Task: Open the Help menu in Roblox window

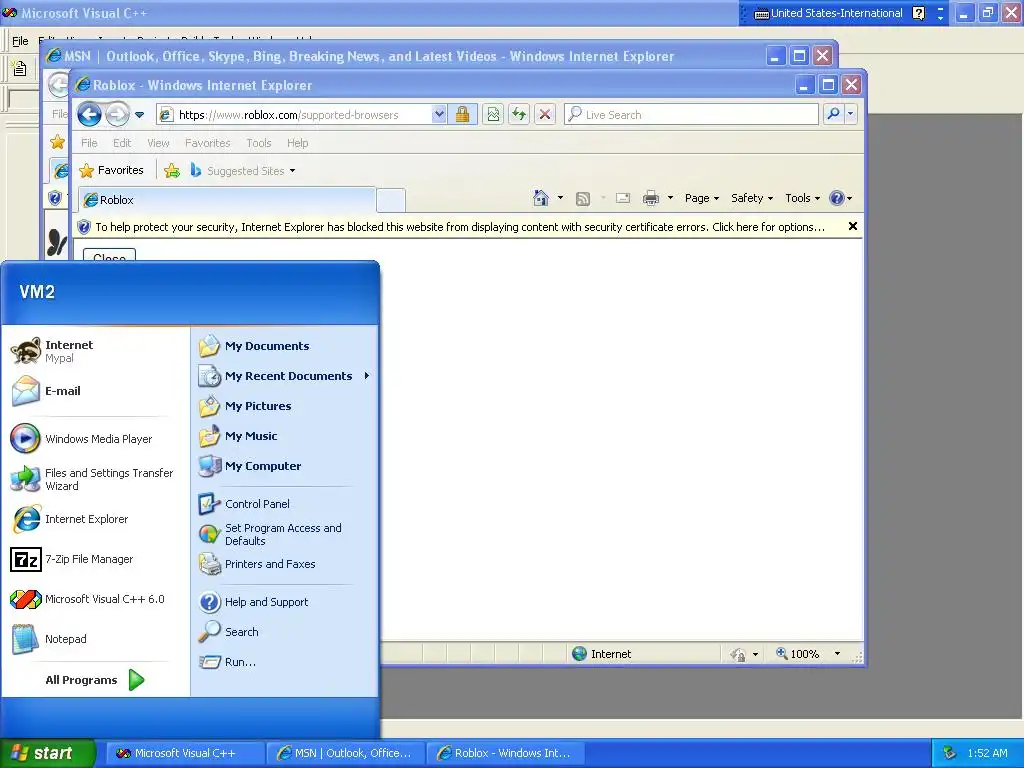Action: (x=298, y=143)
